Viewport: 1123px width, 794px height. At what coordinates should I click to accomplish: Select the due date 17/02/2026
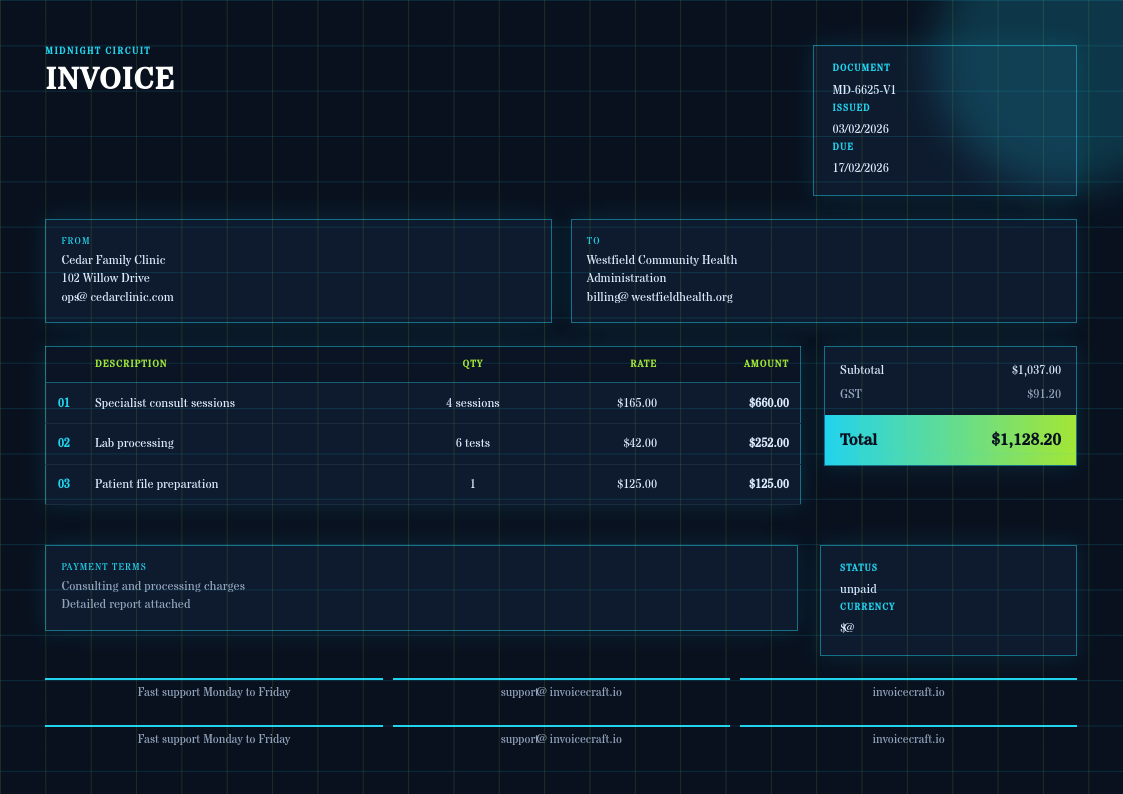coord(860,168)
